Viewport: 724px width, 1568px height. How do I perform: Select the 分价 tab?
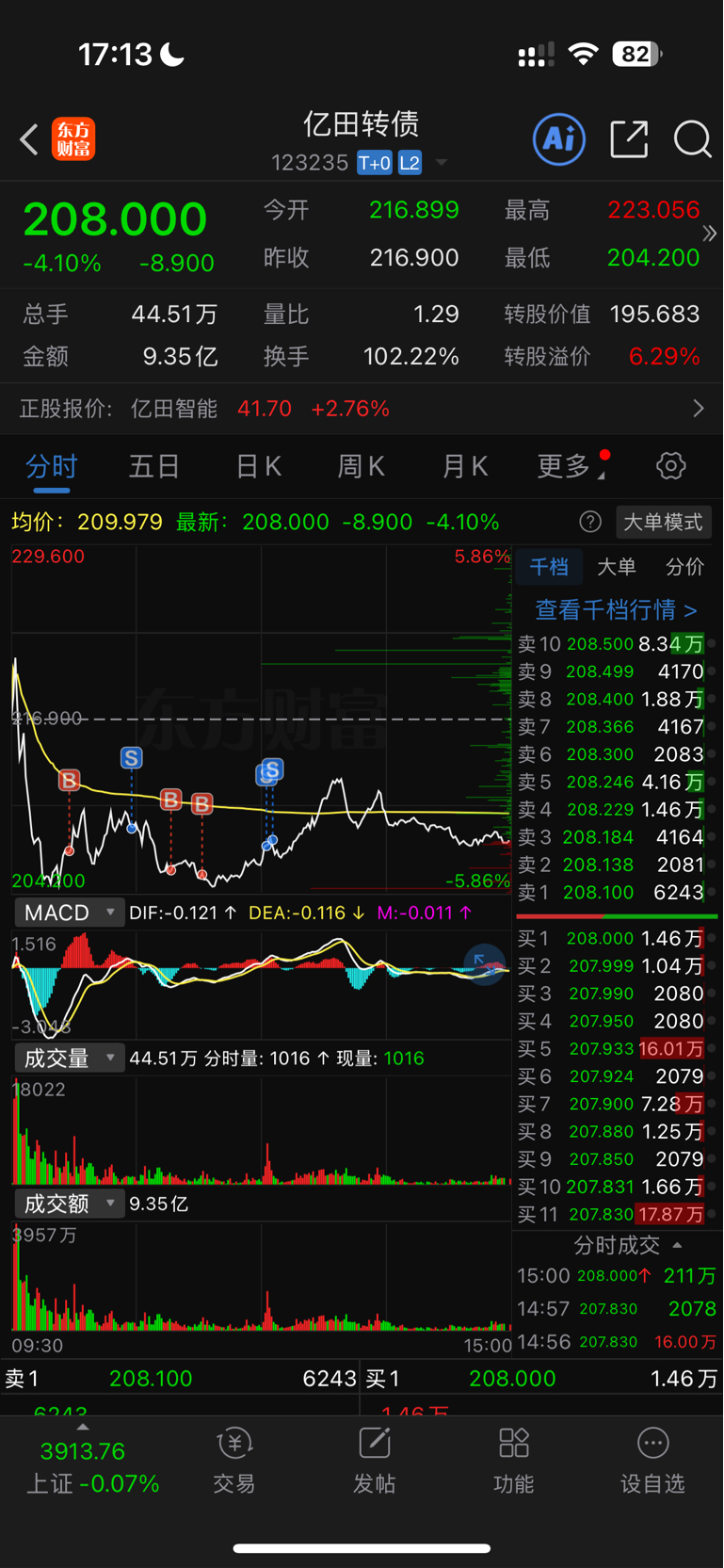pos(684,566)
